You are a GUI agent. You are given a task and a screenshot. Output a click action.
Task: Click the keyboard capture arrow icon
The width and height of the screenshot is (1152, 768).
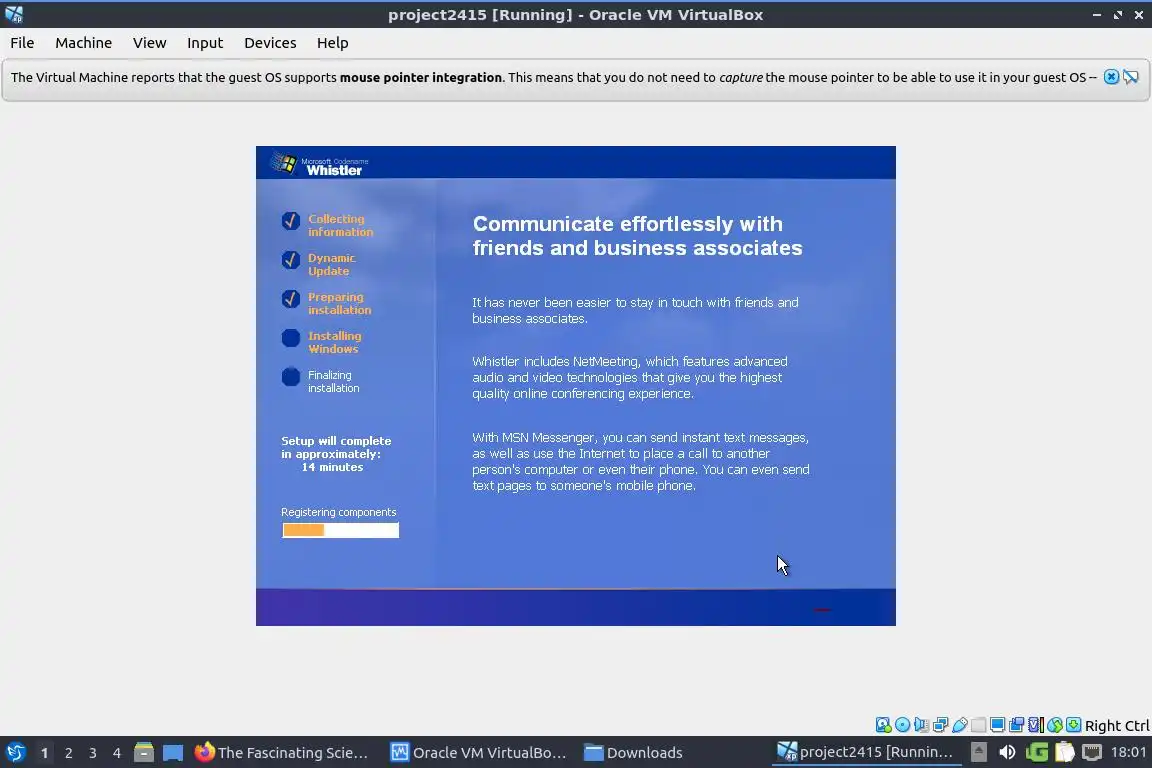[1073, 725]
